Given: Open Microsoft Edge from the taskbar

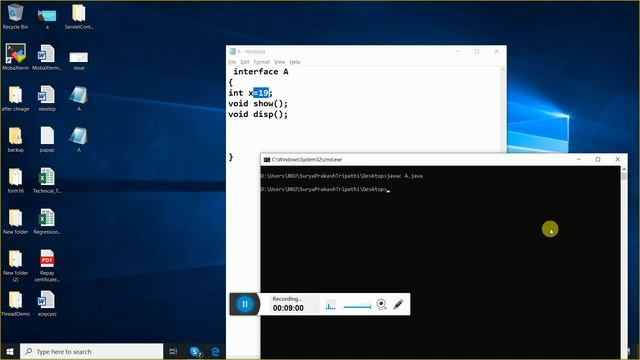Looking at the screenshot, I should click(x=216, y=351).
